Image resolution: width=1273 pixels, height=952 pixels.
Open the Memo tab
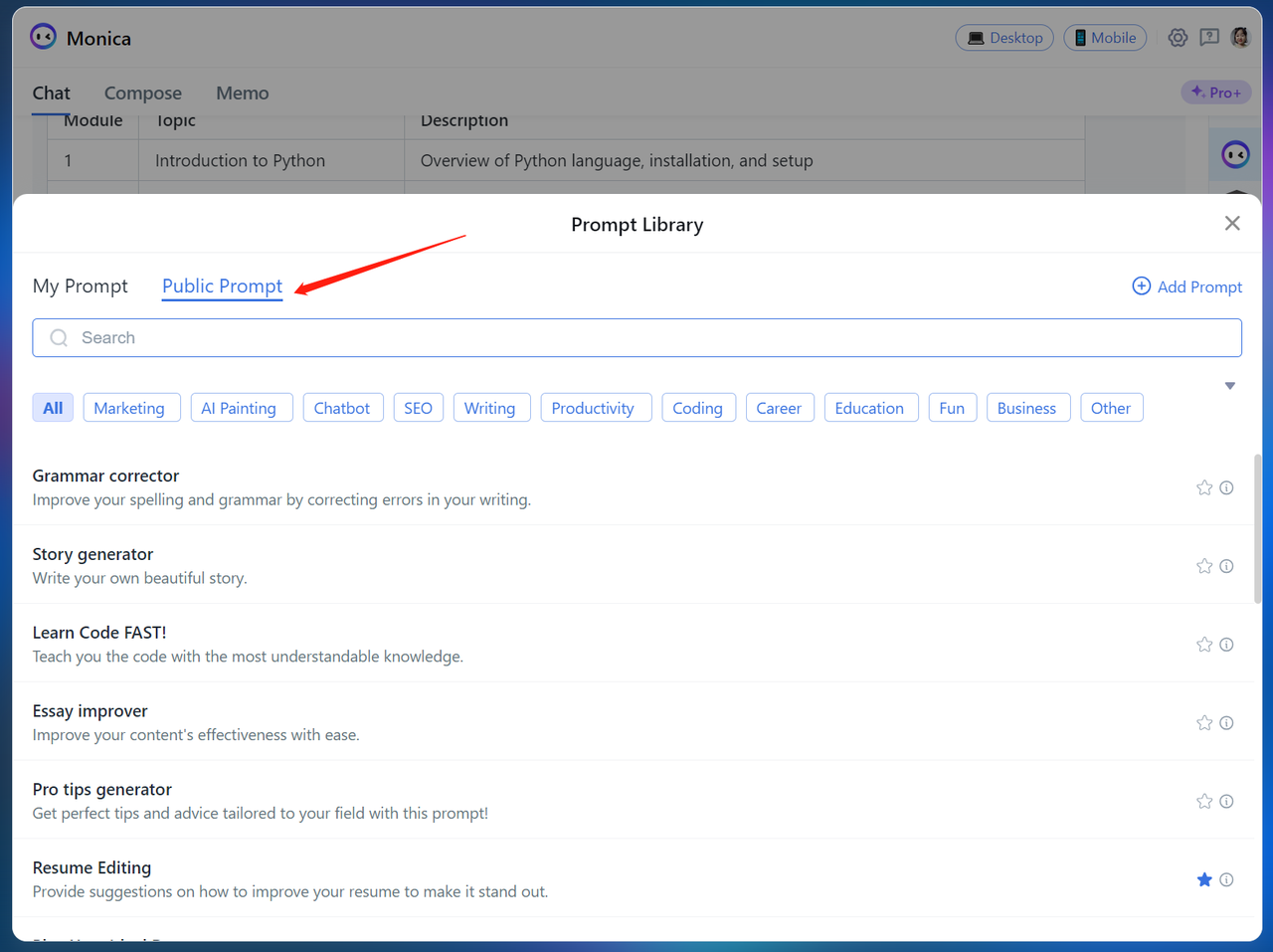click(x=243, y=93)
